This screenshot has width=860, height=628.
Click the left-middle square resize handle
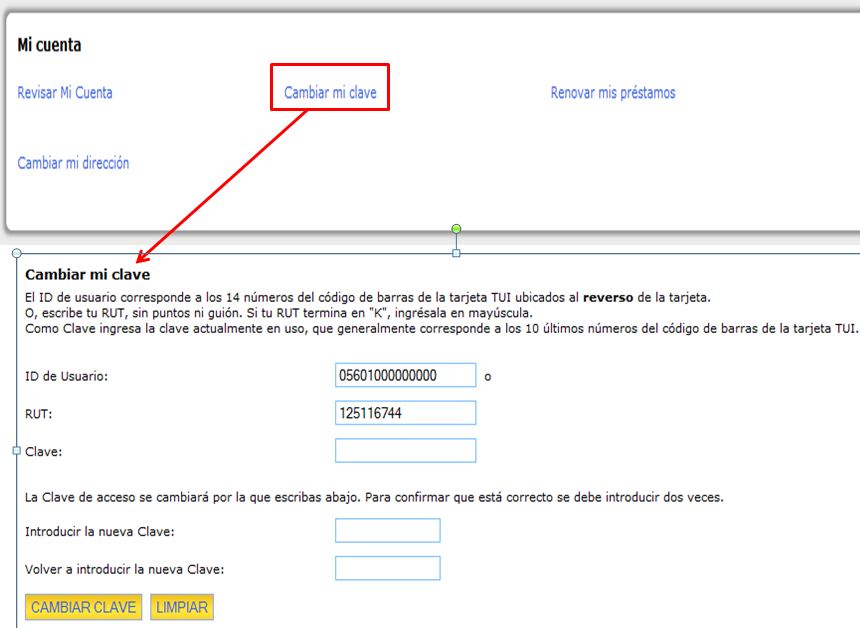(16, 451)
